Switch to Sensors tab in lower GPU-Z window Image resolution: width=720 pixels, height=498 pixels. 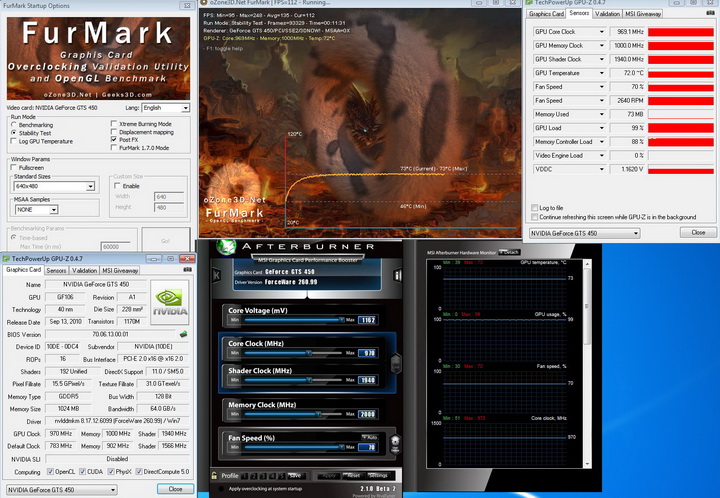[56, 270]
